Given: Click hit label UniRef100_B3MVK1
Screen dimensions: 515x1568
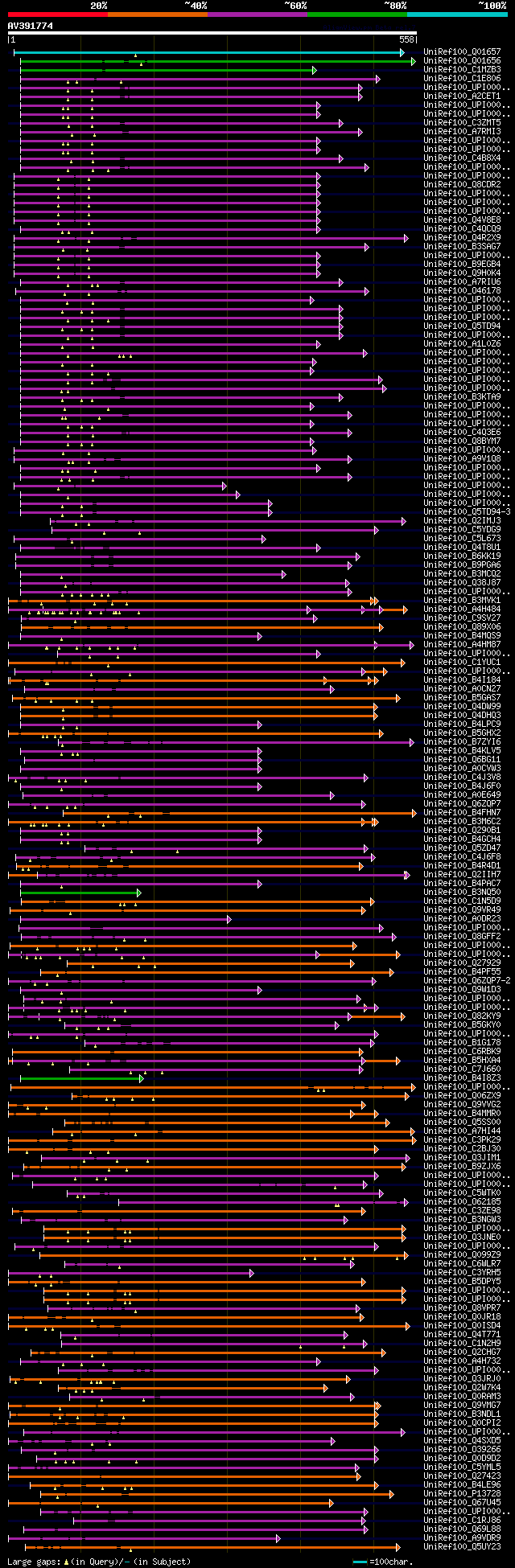Looking at the screenshot, I should [x=462, y=601].
